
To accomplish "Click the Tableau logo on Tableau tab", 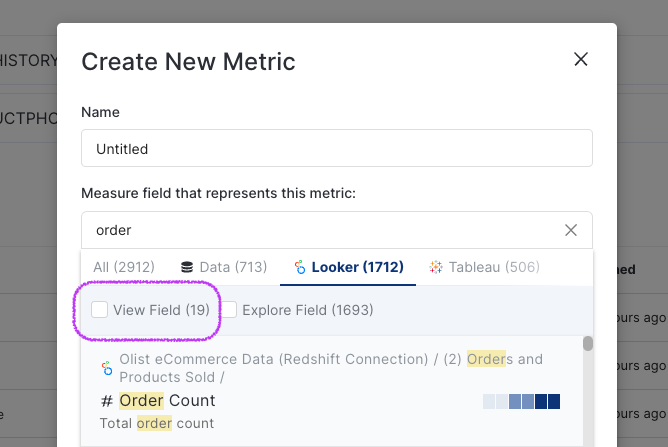I will pos(435,267).
